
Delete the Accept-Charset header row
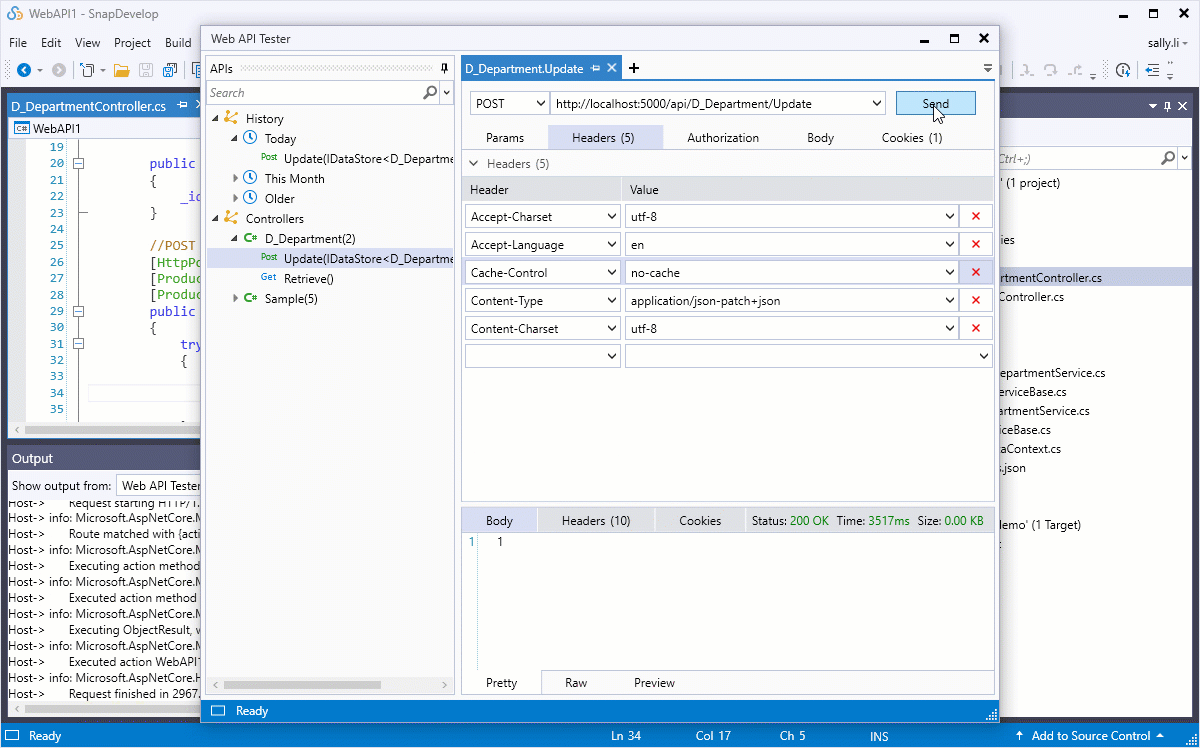(975, 216)
